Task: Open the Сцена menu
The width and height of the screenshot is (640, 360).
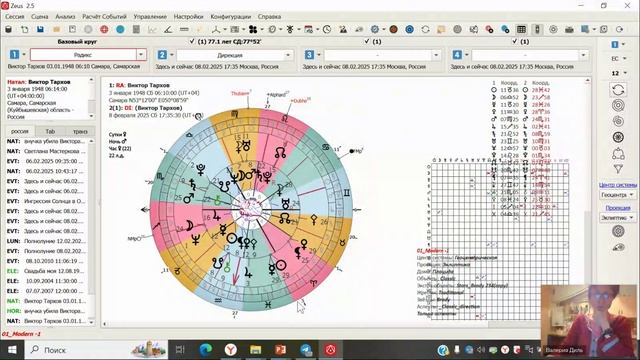Action: point(40,17)
